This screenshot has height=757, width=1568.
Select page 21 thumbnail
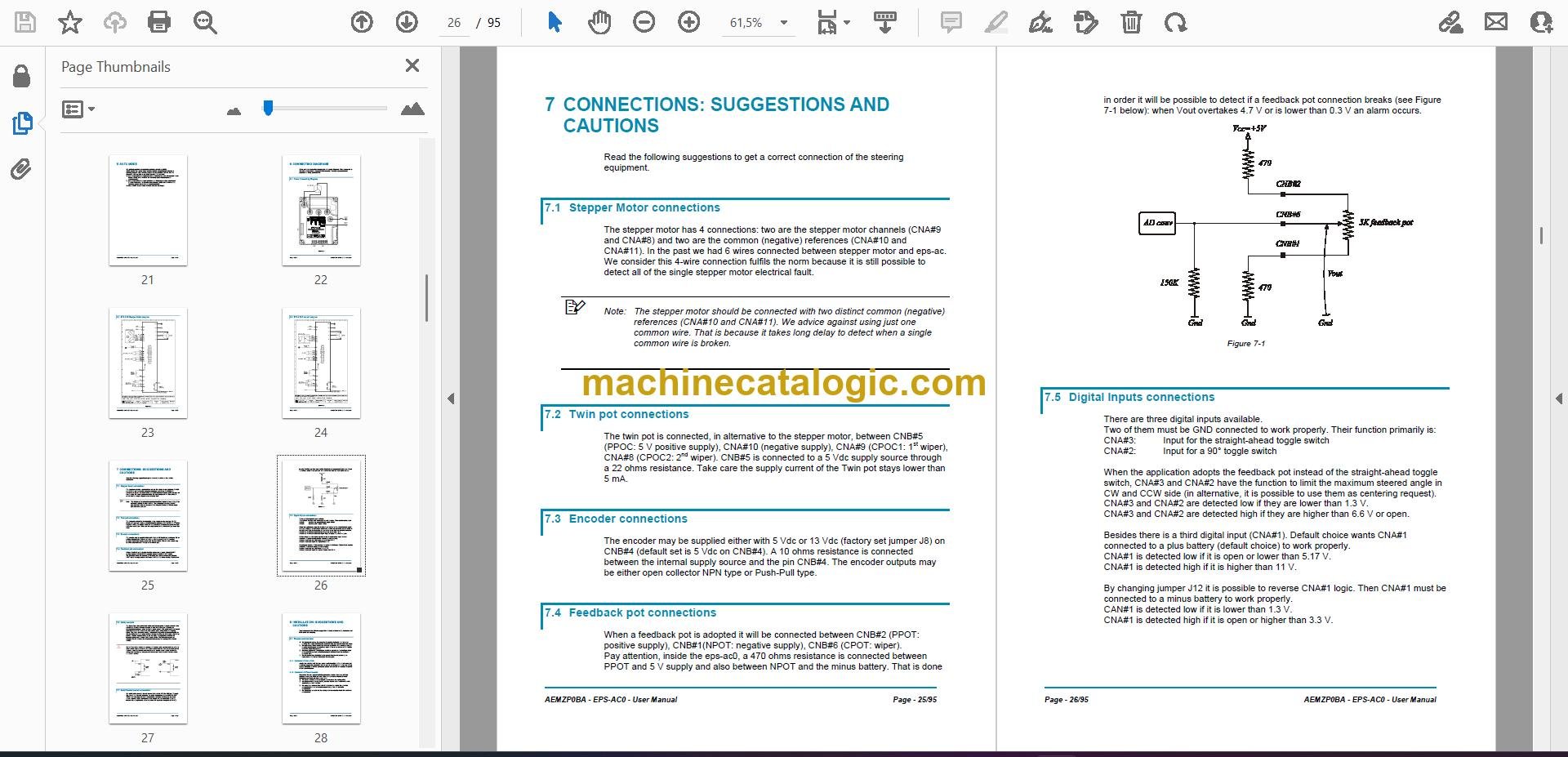[148, 211]
